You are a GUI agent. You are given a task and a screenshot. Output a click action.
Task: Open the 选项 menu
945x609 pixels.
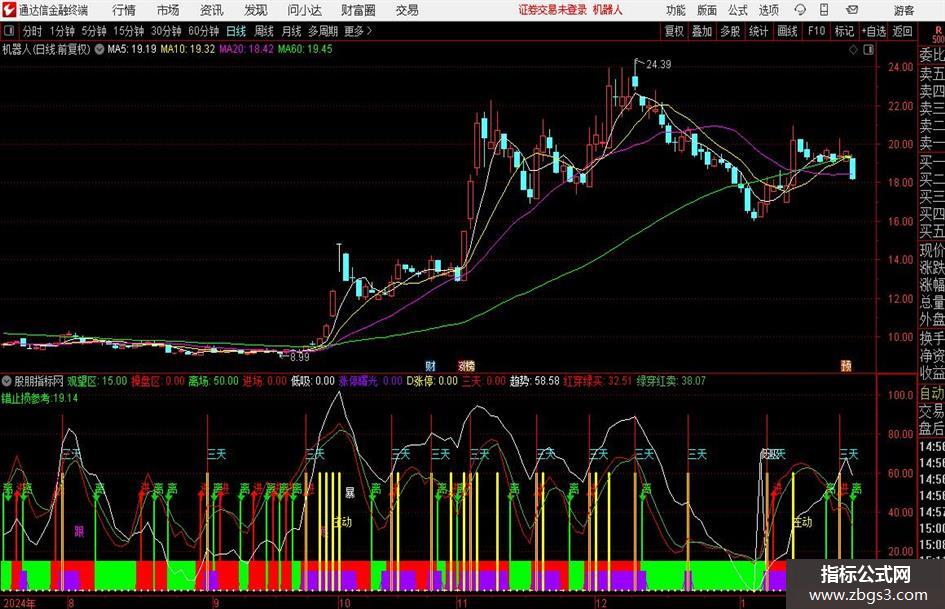768,10
